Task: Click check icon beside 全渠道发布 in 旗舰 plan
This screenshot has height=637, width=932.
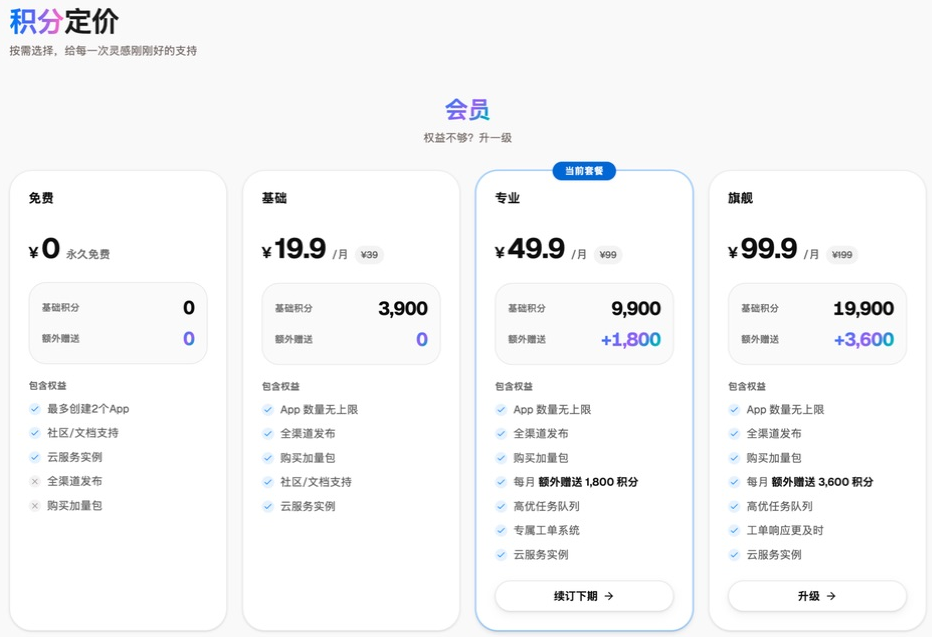Action: pos(733,433)
